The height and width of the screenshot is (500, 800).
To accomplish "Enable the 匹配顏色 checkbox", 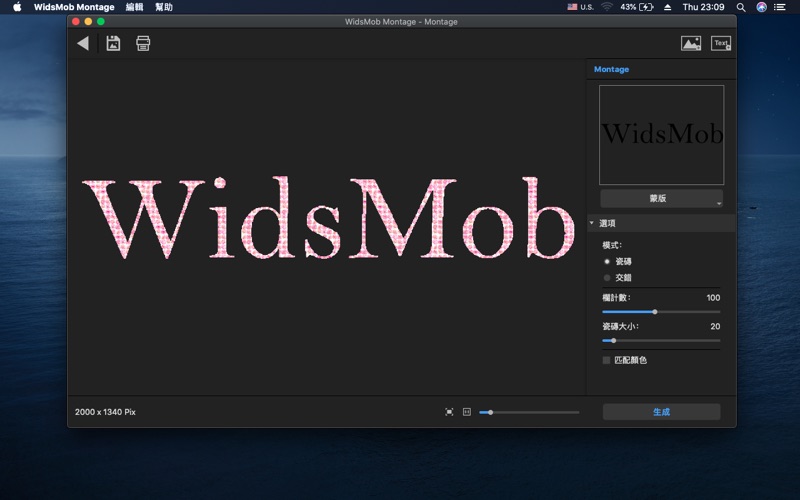I will pyautogui.click(x=606, y=360).
